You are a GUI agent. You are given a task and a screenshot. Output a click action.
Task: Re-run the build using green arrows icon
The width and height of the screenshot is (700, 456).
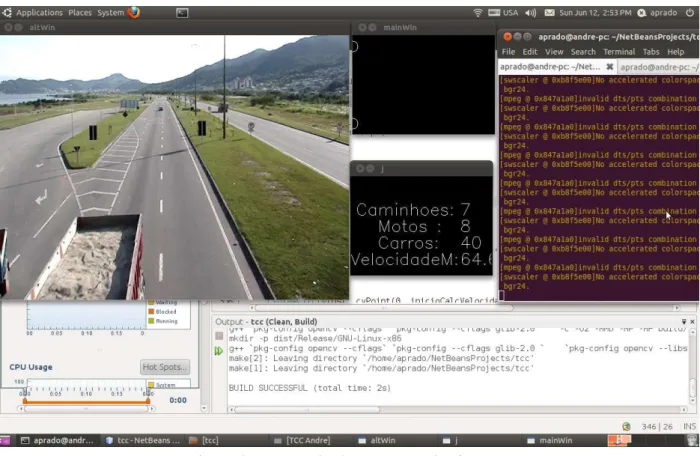[x=219, y=351]
